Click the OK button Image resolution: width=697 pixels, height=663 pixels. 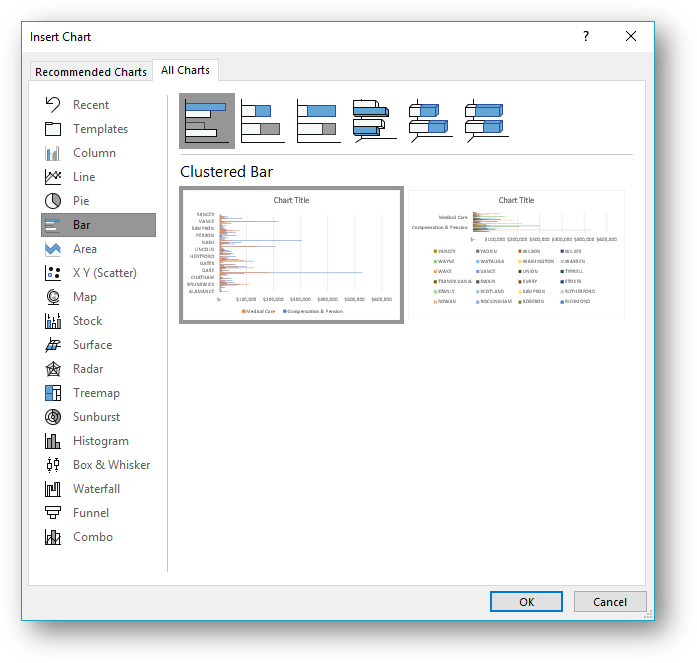526,602
